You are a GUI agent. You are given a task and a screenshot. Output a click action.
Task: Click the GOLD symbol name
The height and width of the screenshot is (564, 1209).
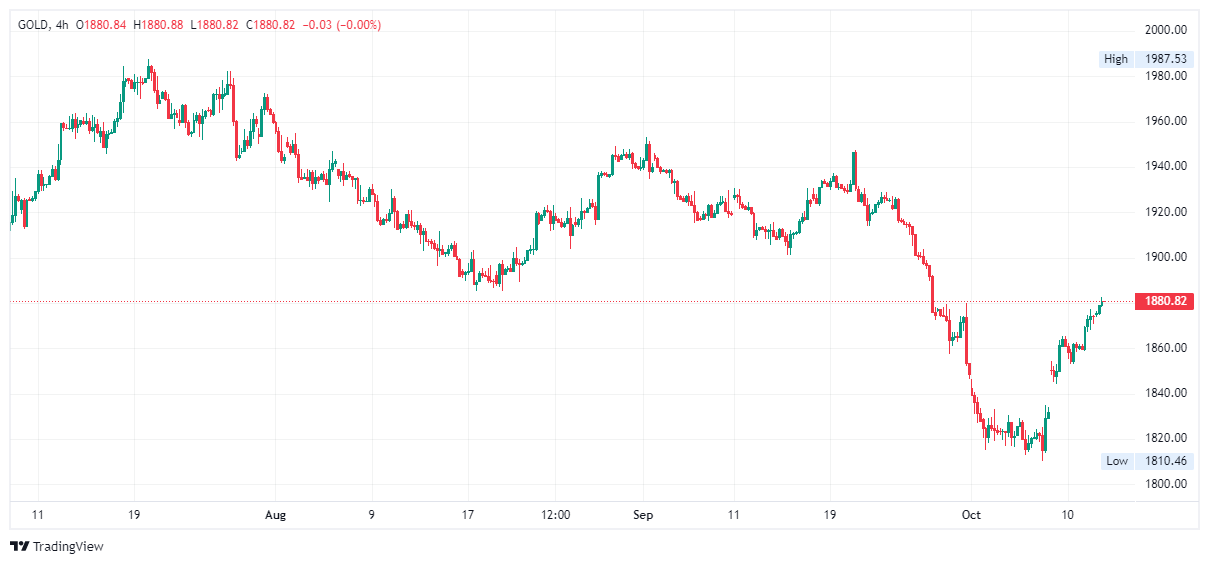(x=33, y=25)
